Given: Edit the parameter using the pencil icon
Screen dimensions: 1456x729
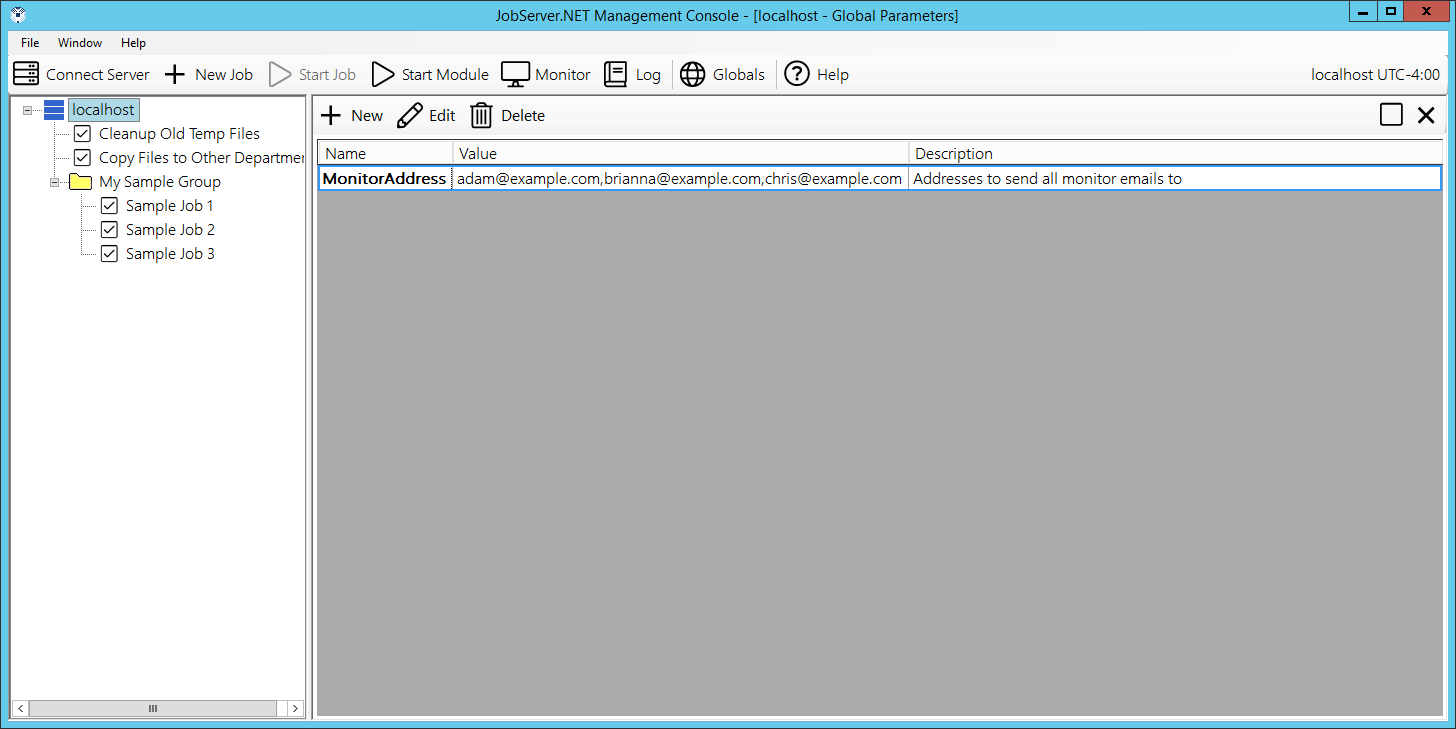Looking at the screenshot, I should point(409,116).
